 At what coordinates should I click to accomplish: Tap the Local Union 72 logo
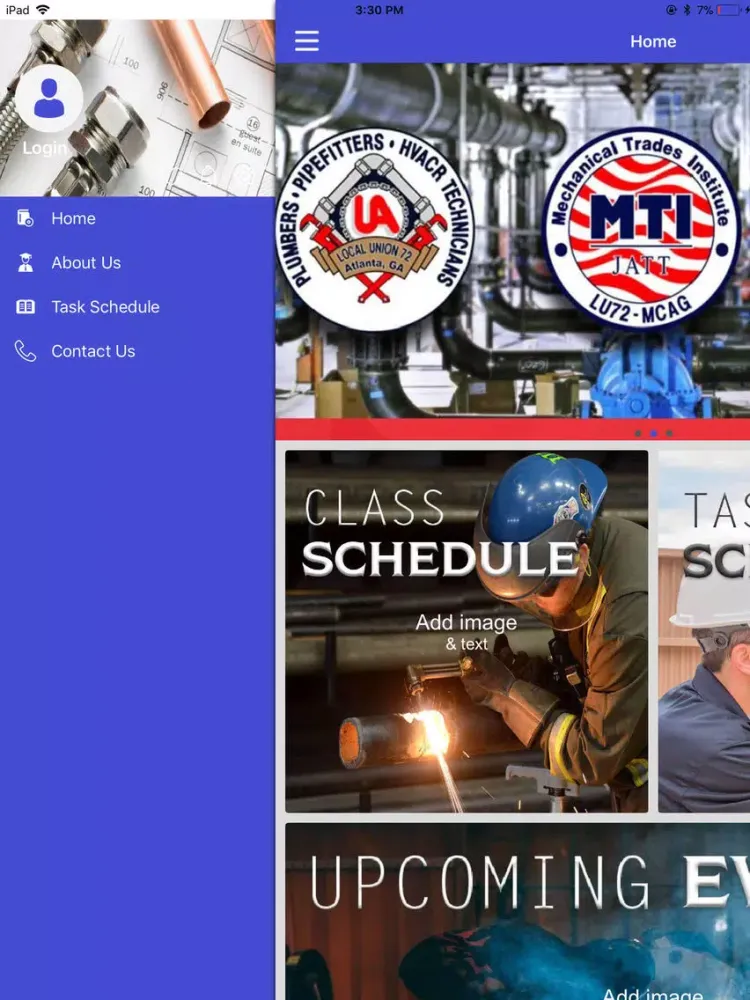[x=375, y=230]
